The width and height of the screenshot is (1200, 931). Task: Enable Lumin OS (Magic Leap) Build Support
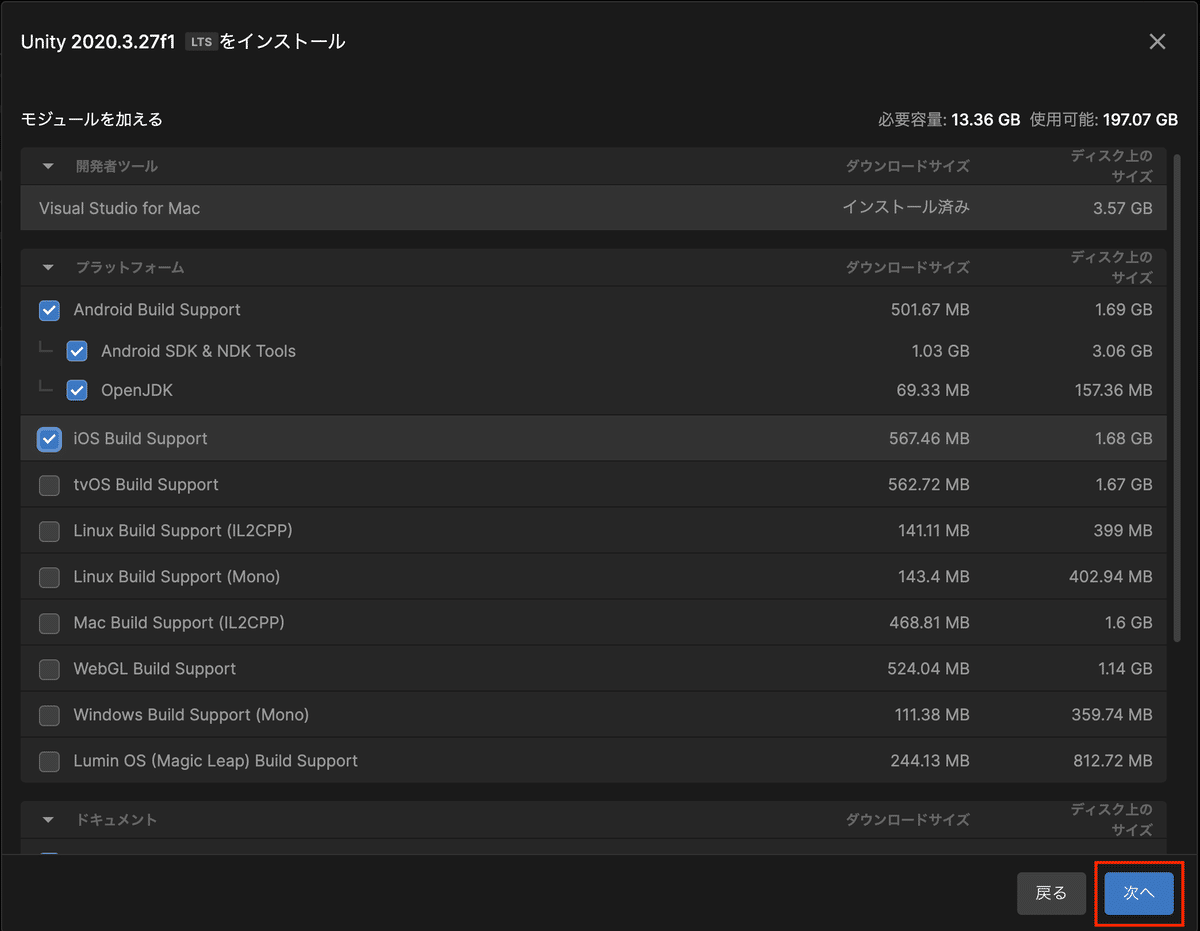coord(49,761)
